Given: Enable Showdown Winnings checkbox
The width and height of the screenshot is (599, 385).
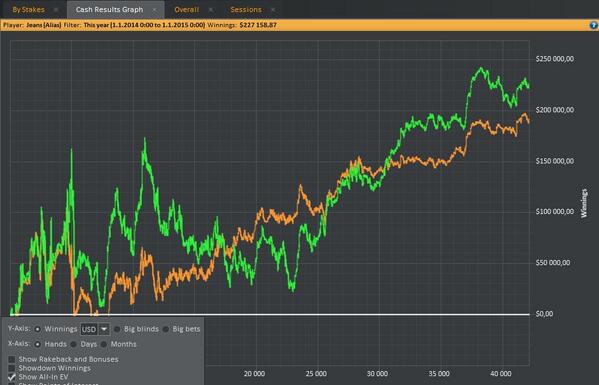Looking at the screenshot, I should pyautogui.click(x=12, y=368).
